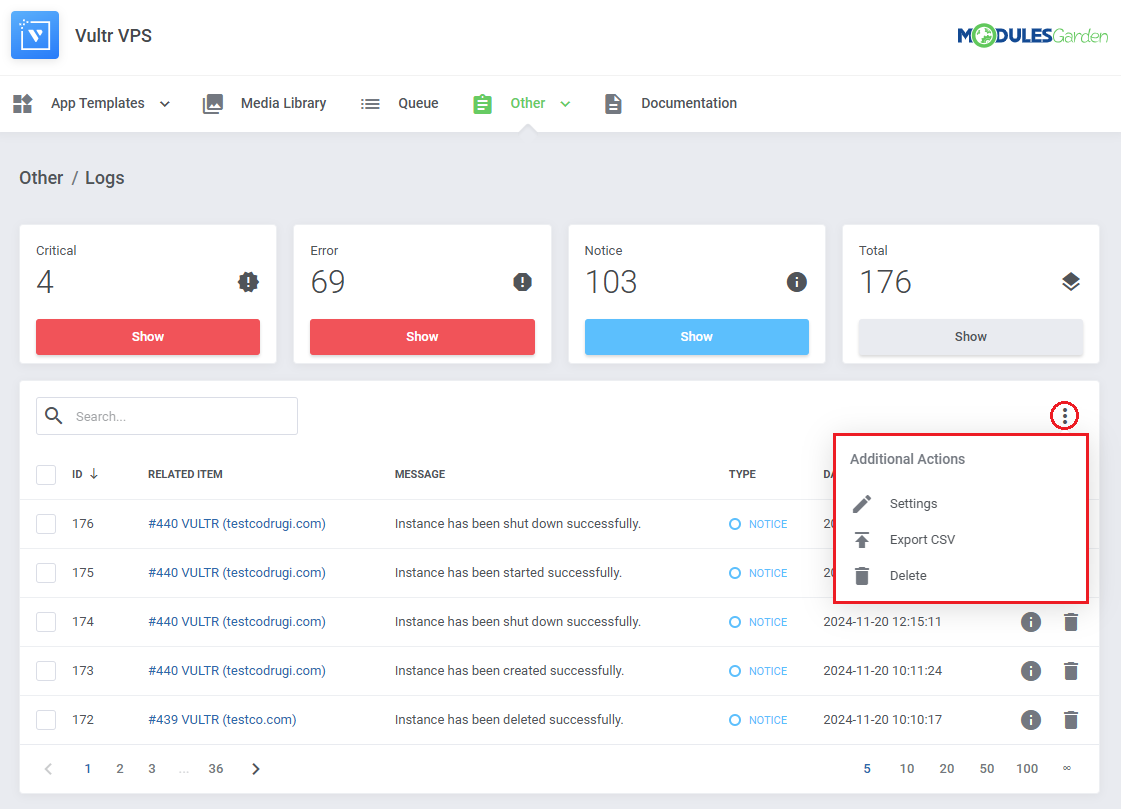View info for log 173
1121x809 pixels.
tap(1031, 671)
